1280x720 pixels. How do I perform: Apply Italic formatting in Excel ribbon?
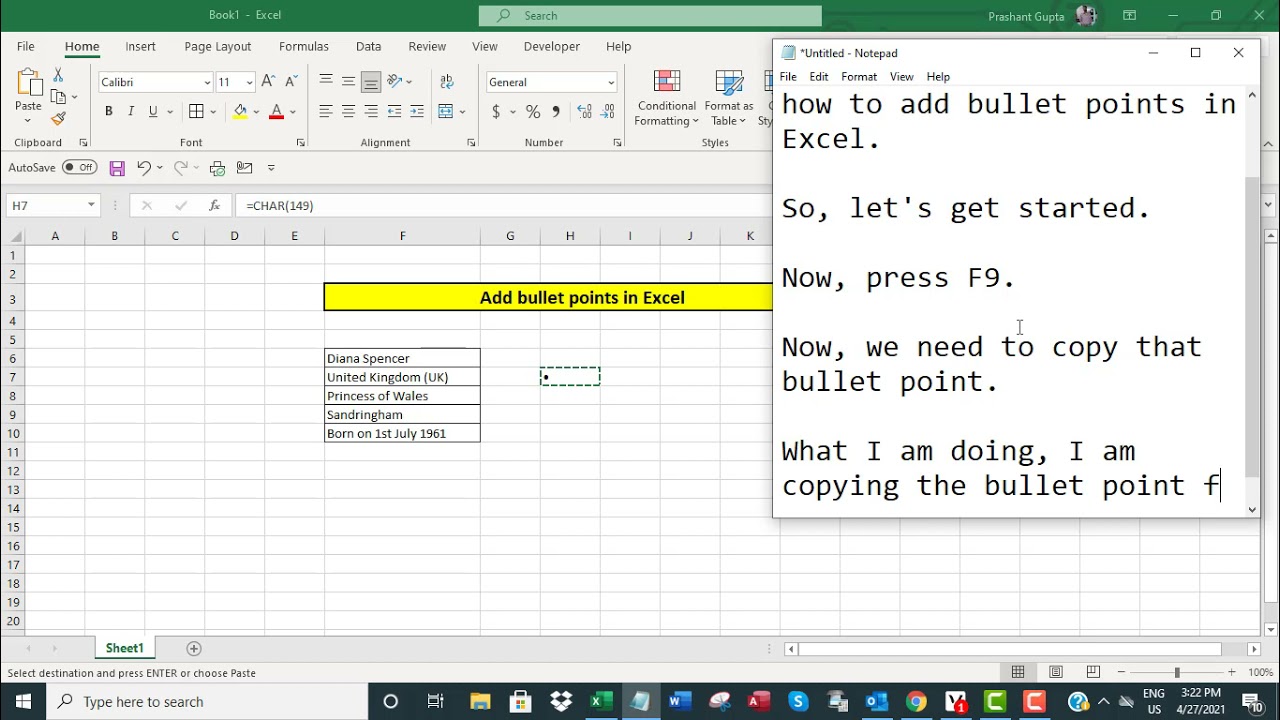[130, 111]
